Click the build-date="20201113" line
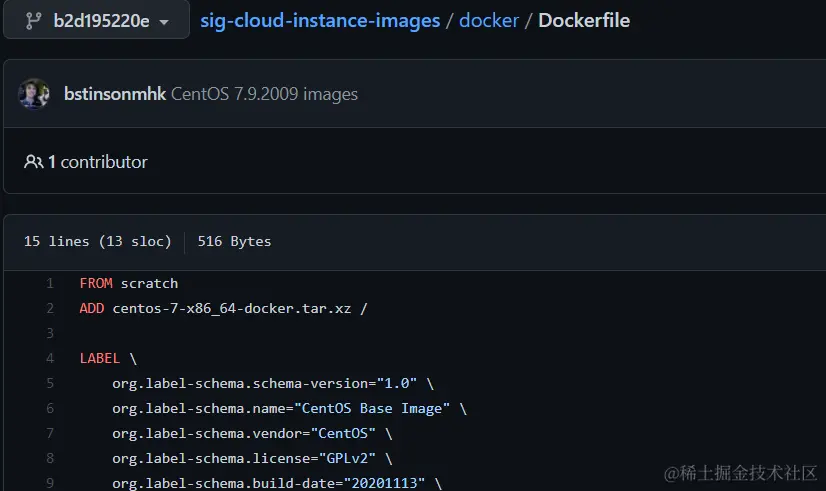The height and width of the screenshot is (491, 826). click(x=277, y=483)
